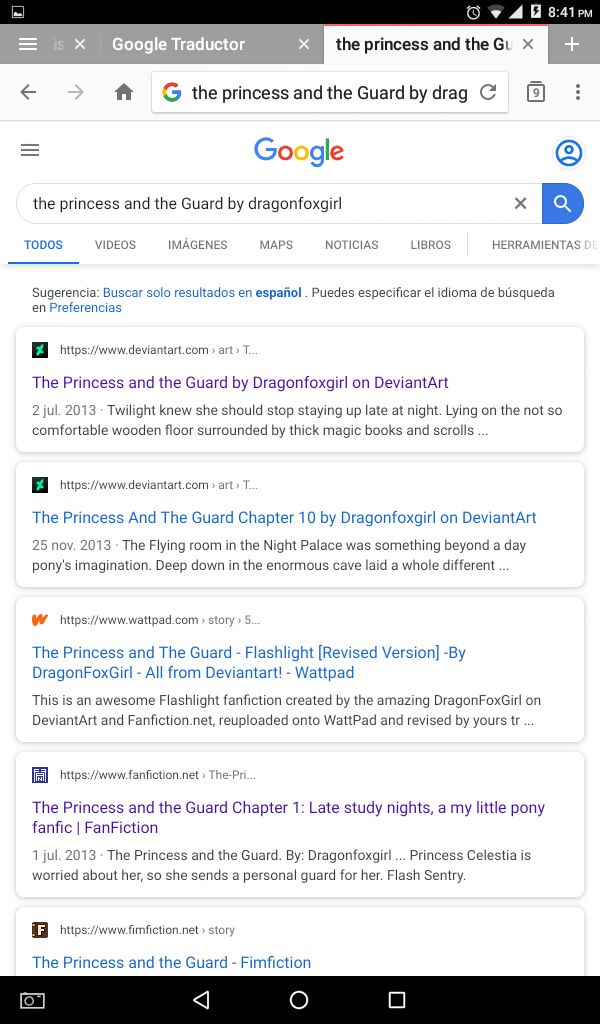Open a new tab with plus icon
The image size is (600, 1024).
point(572,44)
